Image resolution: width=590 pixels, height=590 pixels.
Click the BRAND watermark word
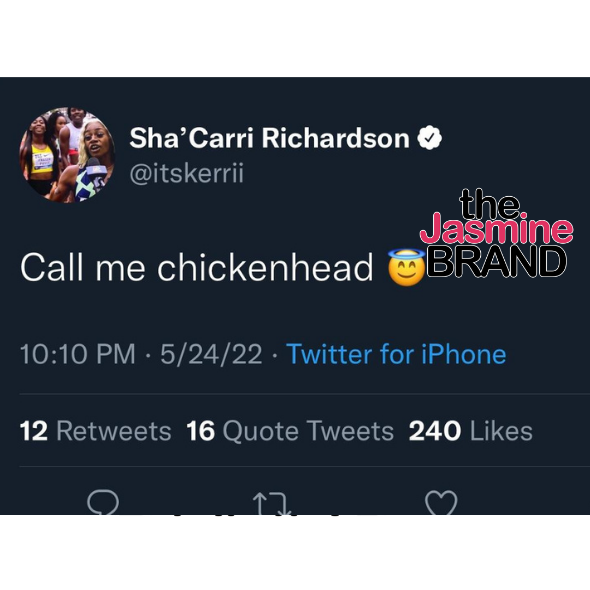pos(496,261)
